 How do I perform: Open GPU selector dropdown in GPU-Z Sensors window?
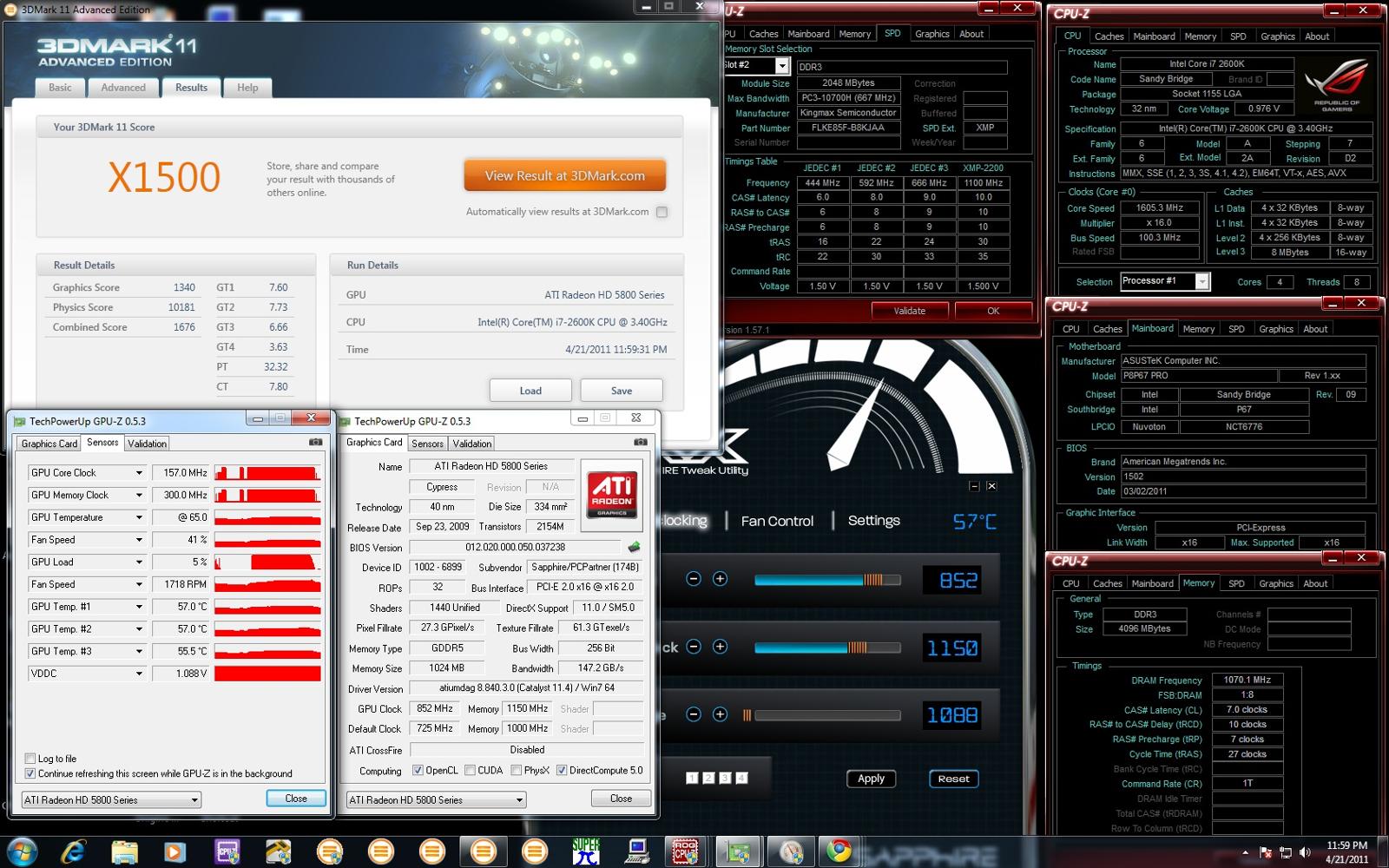(111, 799)
